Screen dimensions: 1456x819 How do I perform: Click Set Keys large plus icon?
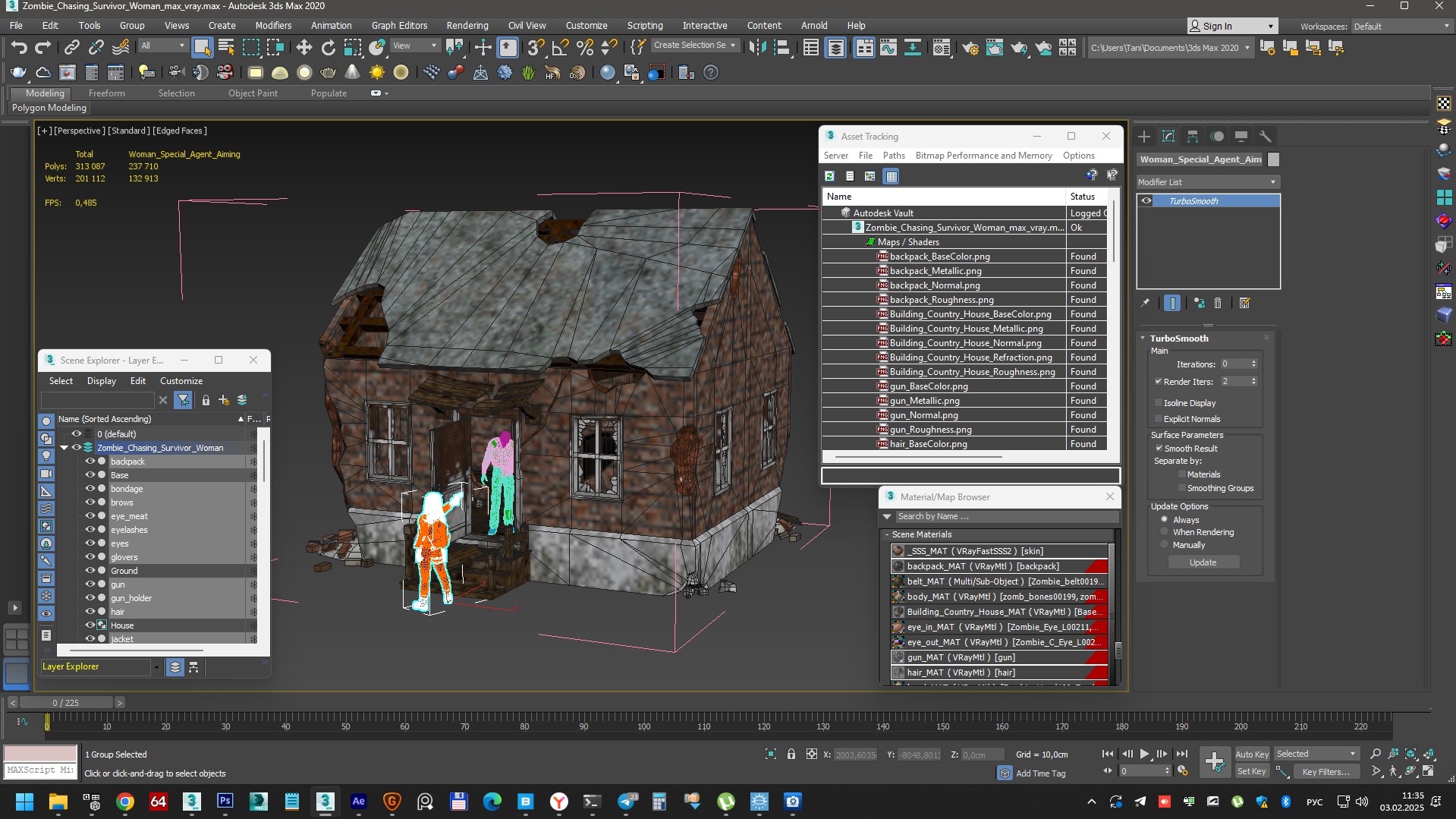point(1214,762)
